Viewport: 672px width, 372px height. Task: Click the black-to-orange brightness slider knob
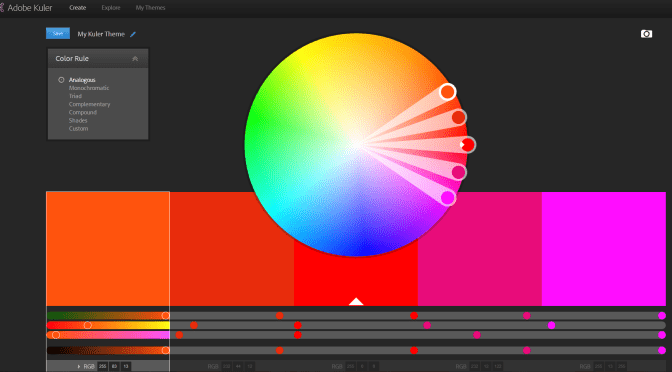point(165,350)
